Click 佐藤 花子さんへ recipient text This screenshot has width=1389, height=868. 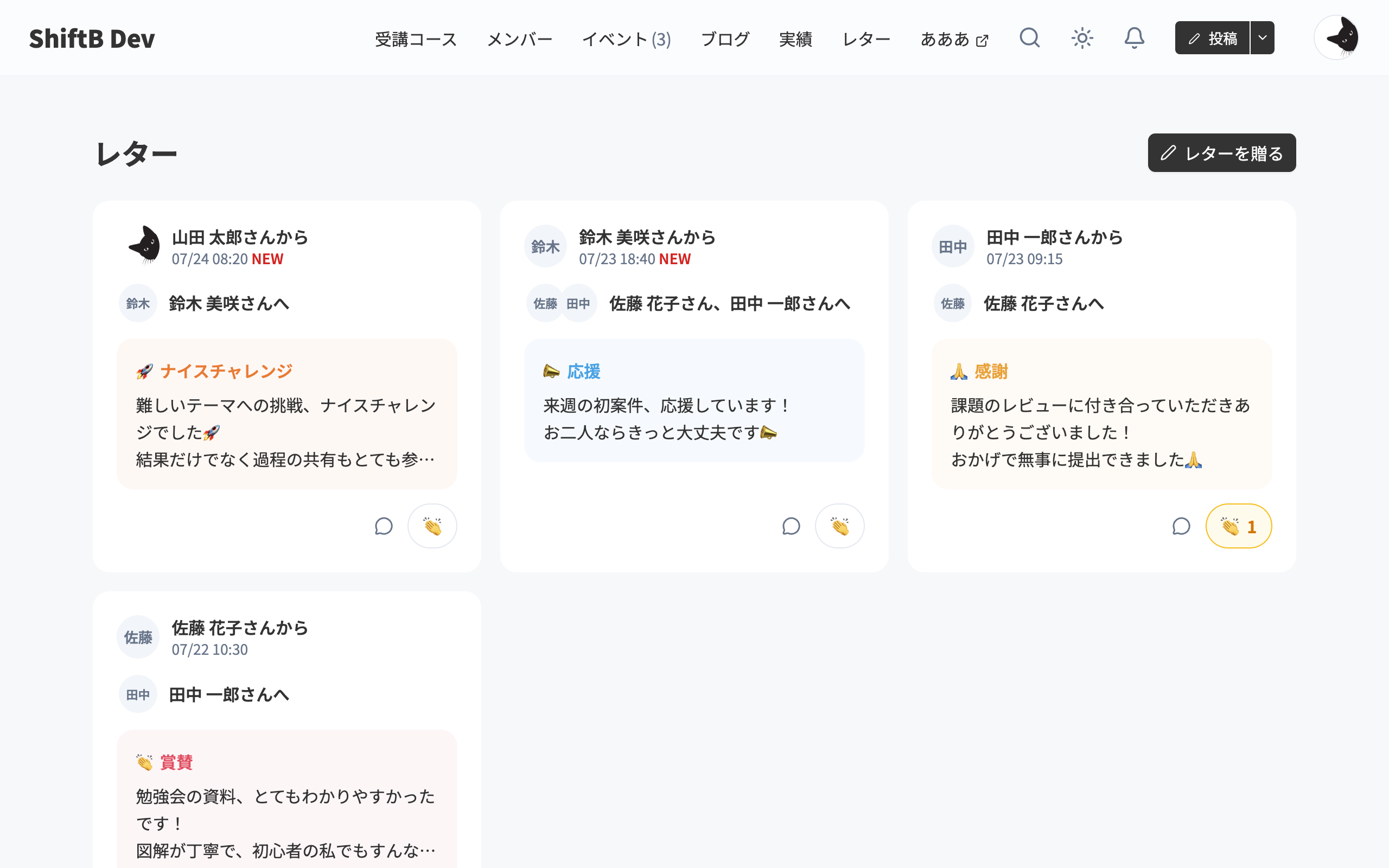point(1044,303)
